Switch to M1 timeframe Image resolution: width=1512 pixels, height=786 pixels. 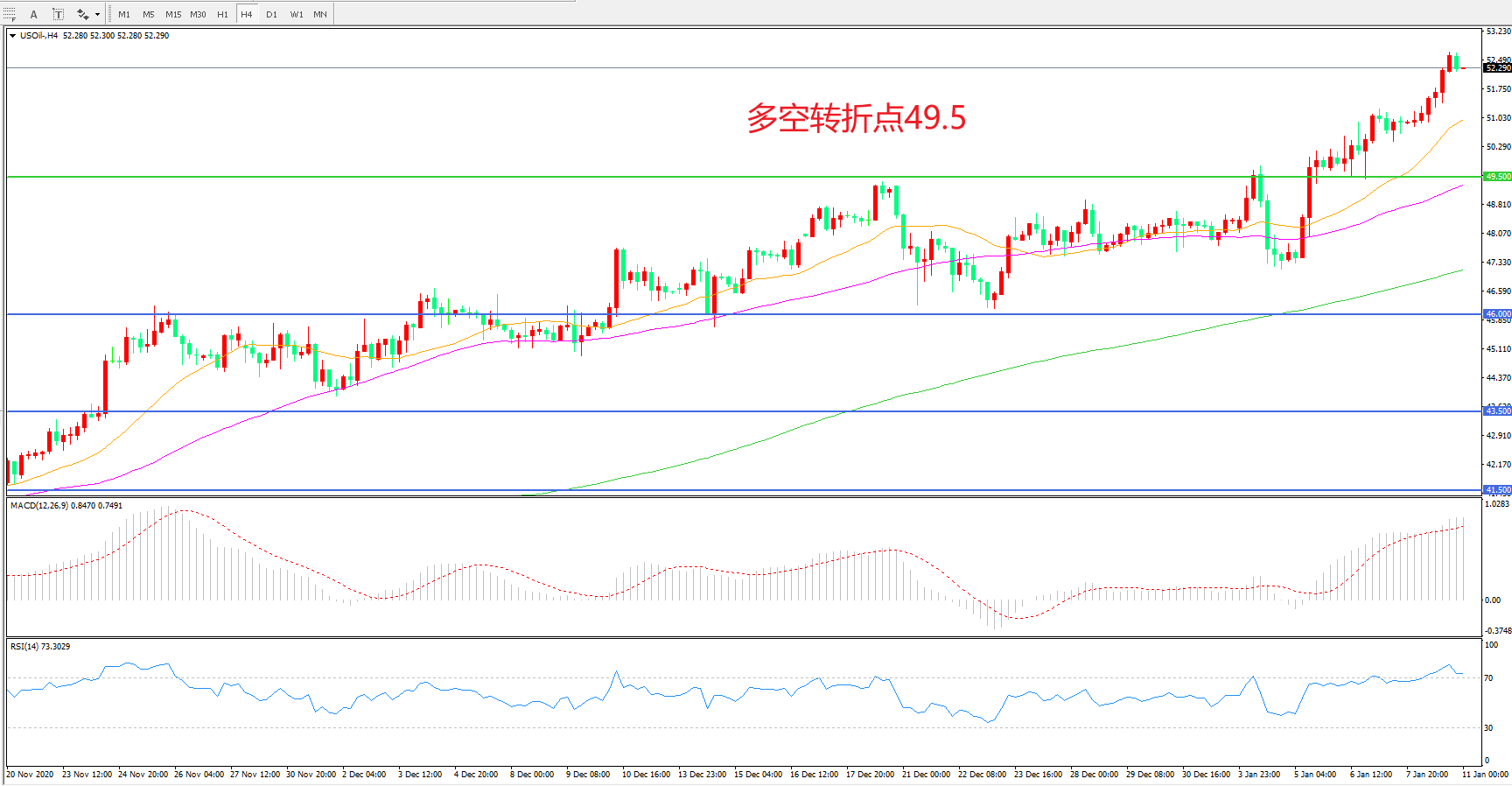pyautogui.click(x=124, y=14)
